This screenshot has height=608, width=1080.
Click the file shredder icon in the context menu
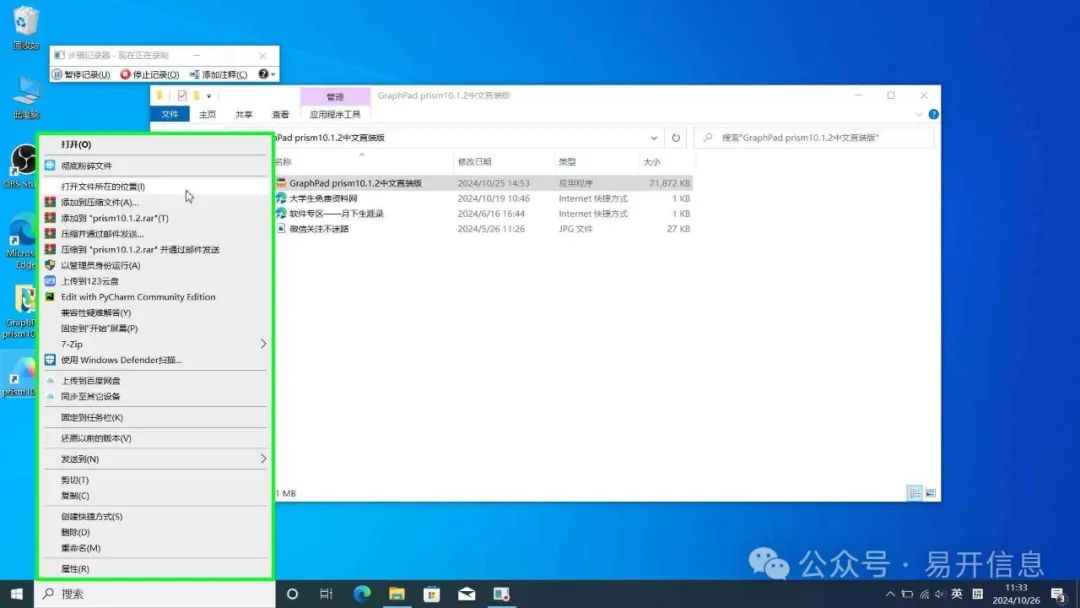click(x=50, y=165)
